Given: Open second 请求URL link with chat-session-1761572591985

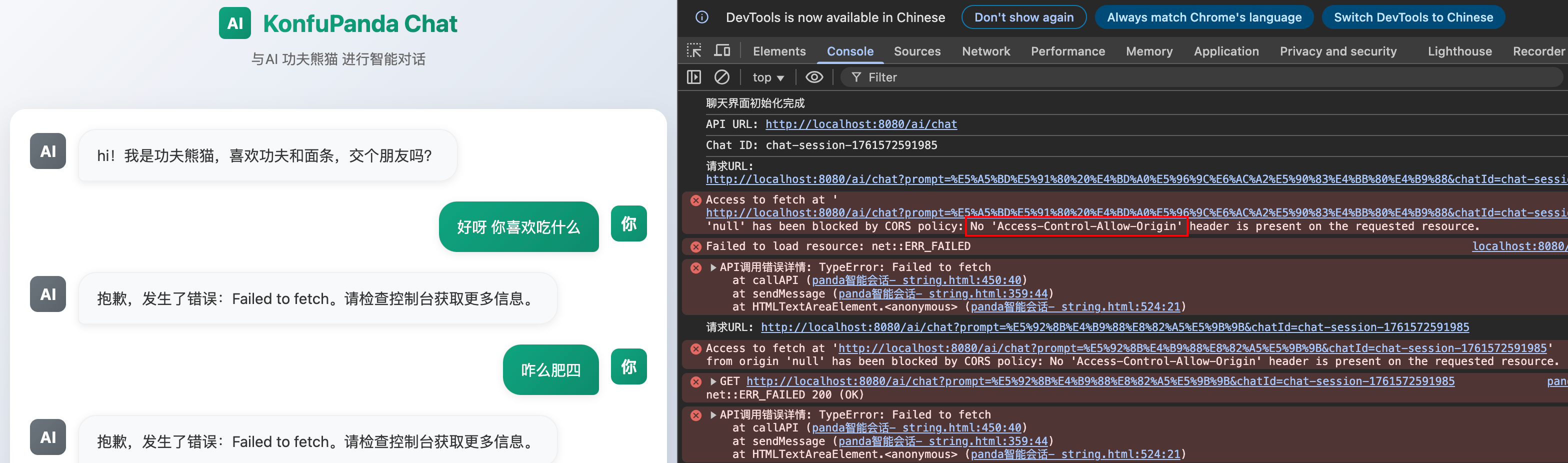Looking at the screenshot, I should click(1114, 327).
